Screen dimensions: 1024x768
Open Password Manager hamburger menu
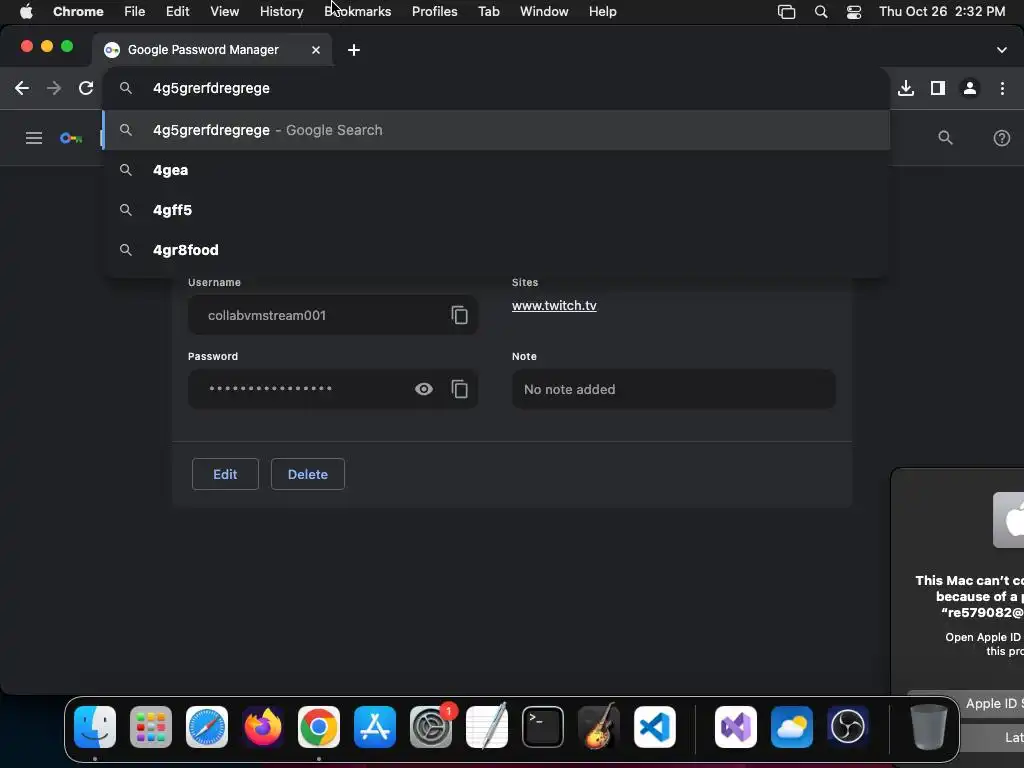(x=33, y=138)
